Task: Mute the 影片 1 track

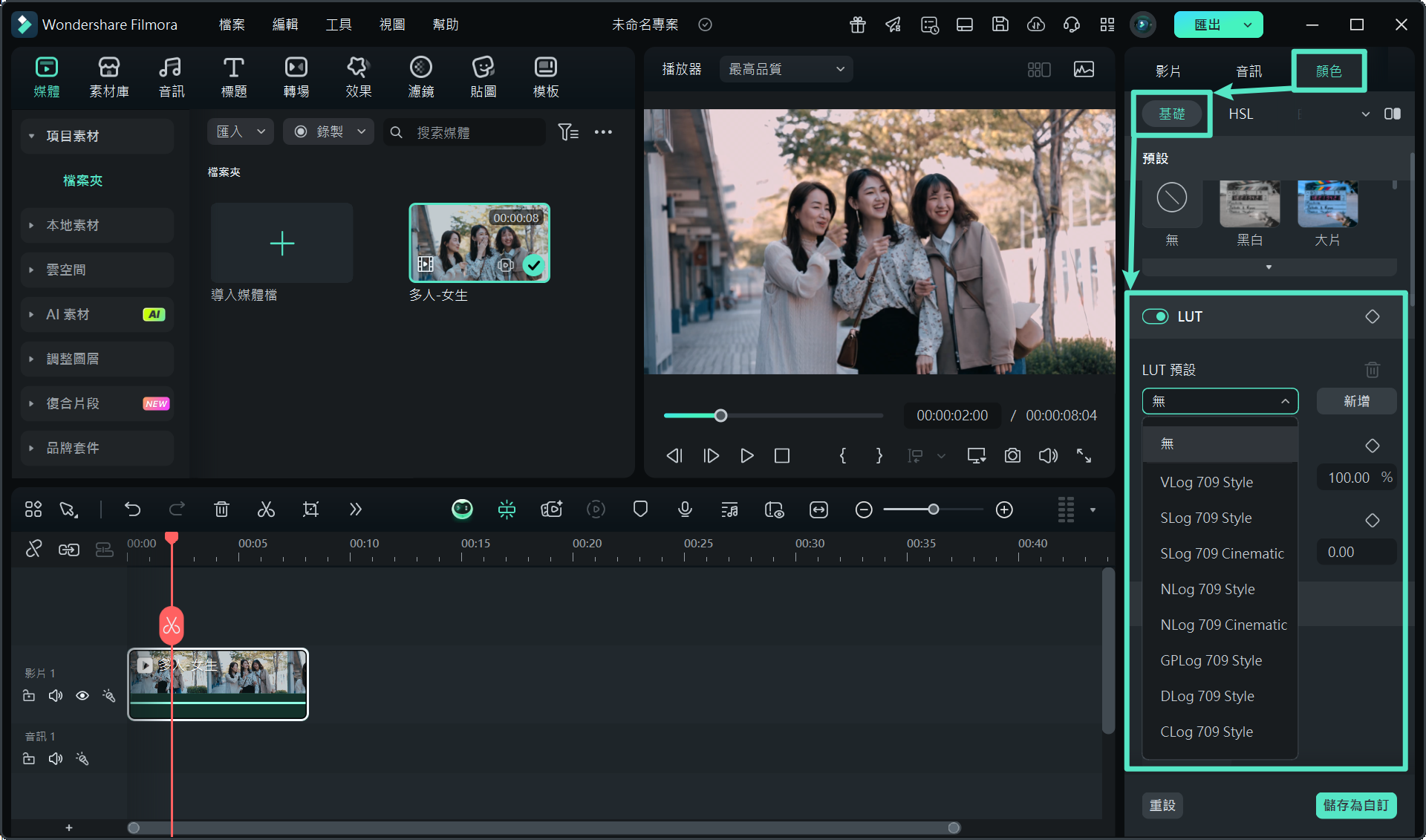Action: [56, 696]
